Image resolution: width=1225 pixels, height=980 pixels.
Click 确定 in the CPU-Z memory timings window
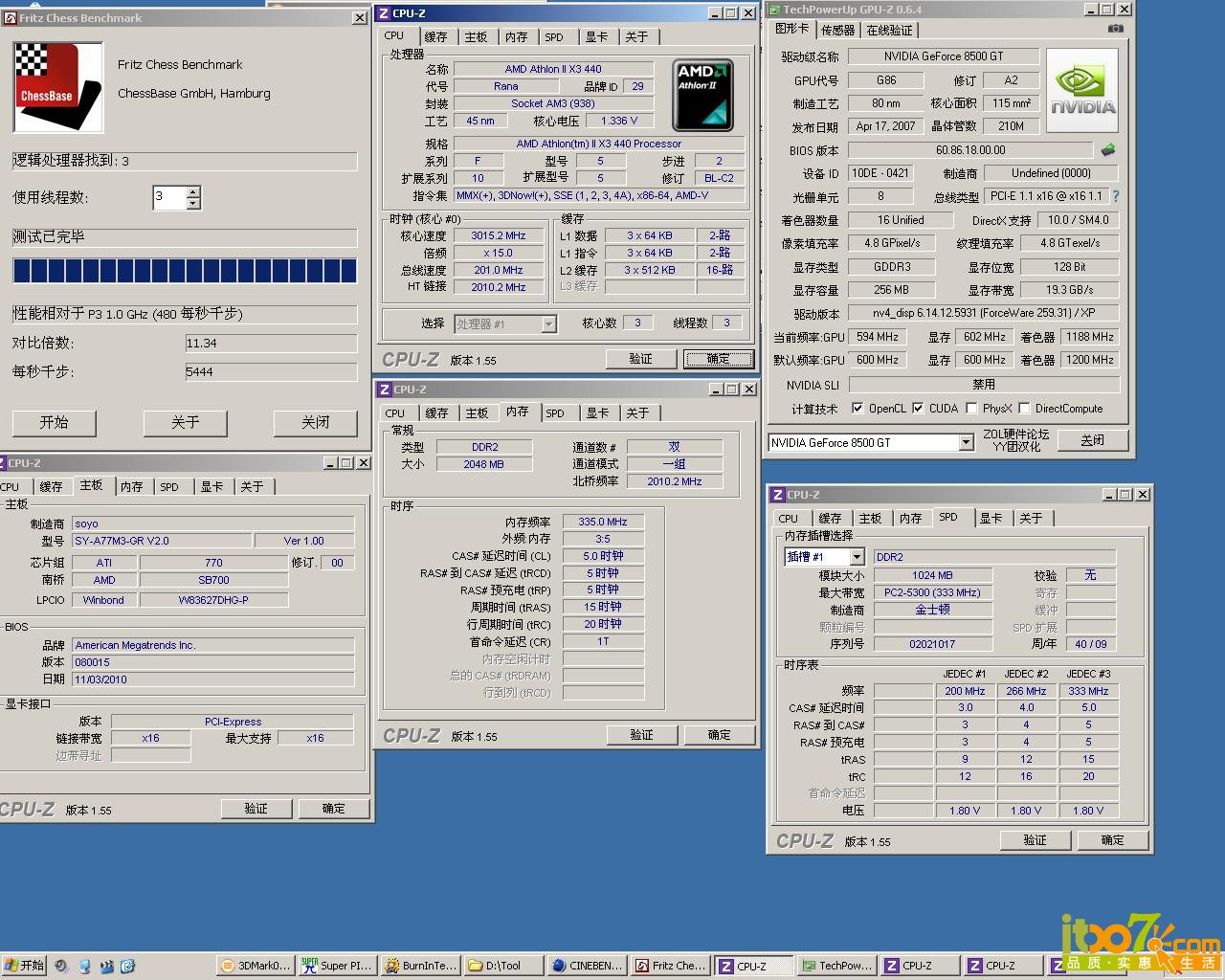tap(719, 735)
